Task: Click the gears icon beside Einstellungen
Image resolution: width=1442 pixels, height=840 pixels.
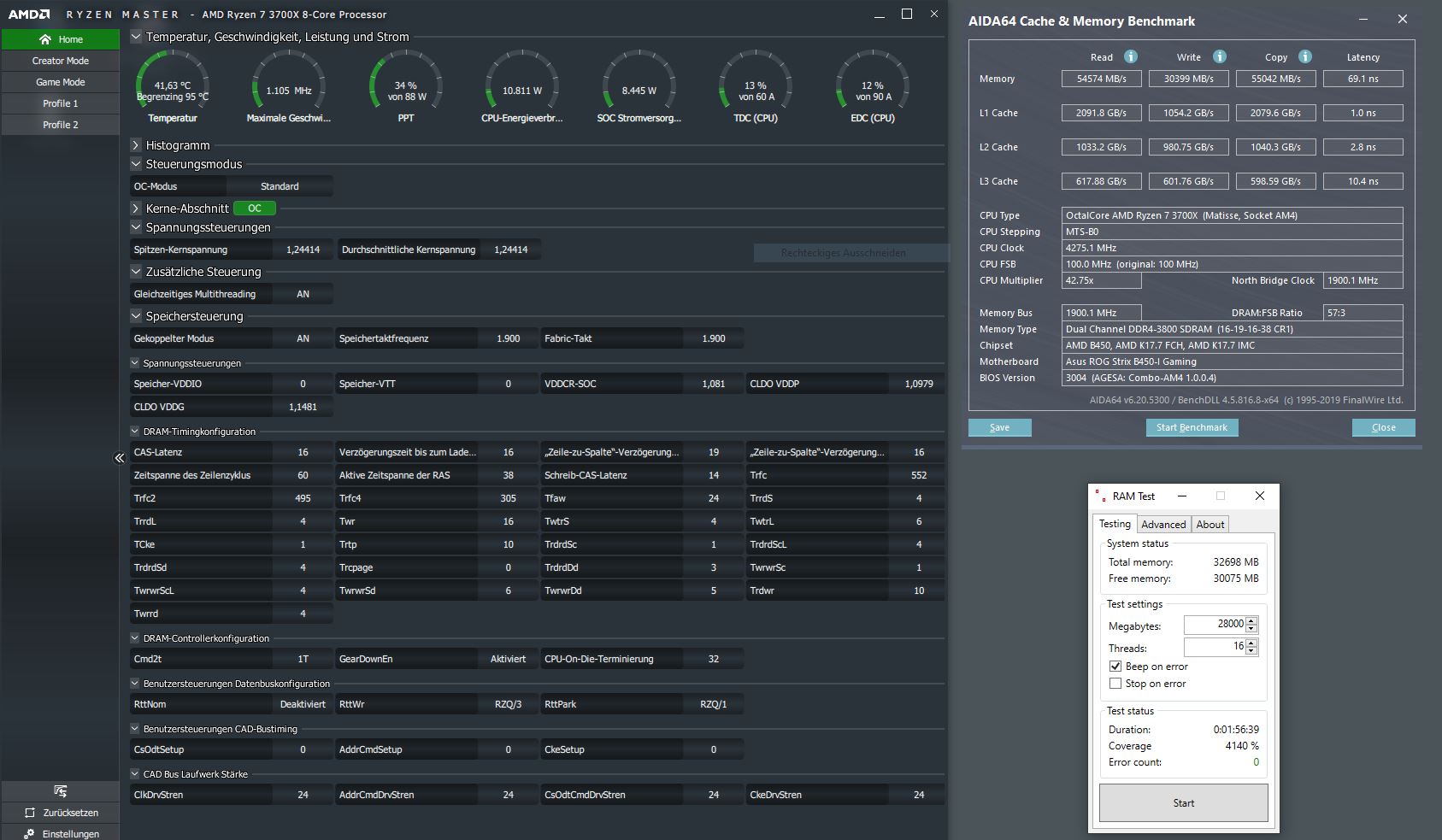Action: [x=29, y=833]
